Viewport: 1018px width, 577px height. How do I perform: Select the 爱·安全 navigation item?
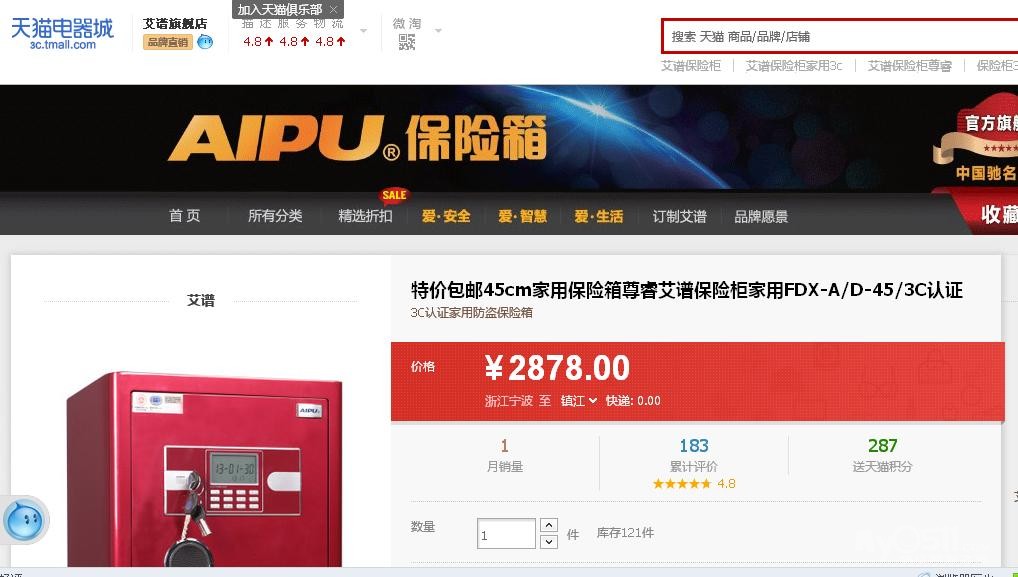click(446, 216)
